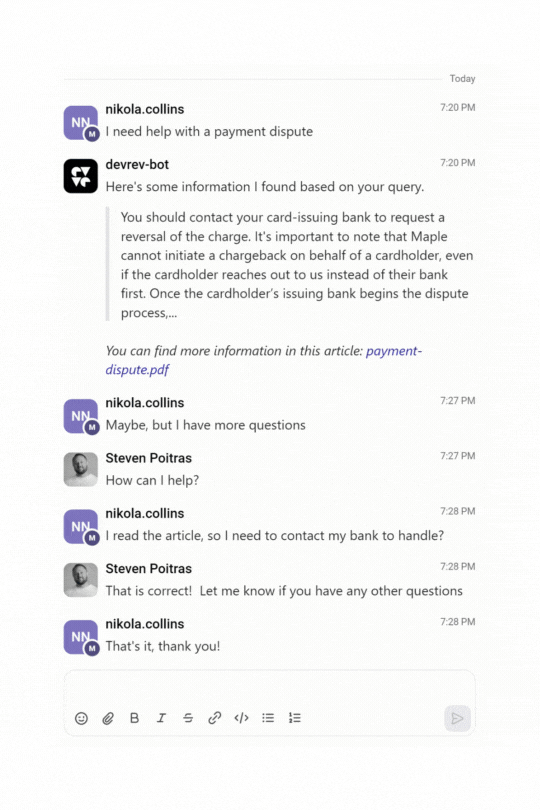Viewport: 540px width, 810px height.
Task: Insert a hyperlink using link icon
Action: [x=214, y=718]
